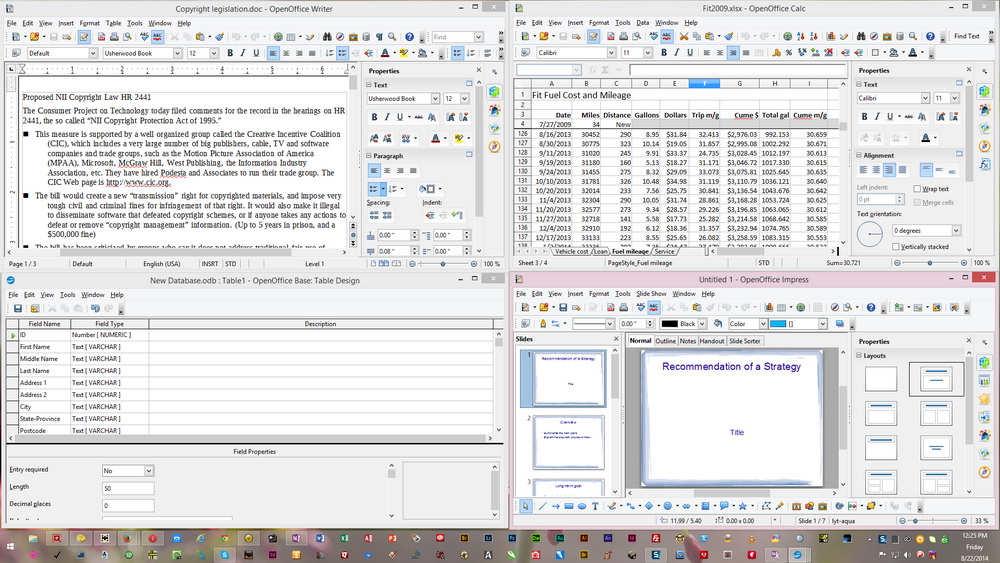
Task: Toggle align left in Writer toolbar
Action: 273,53
